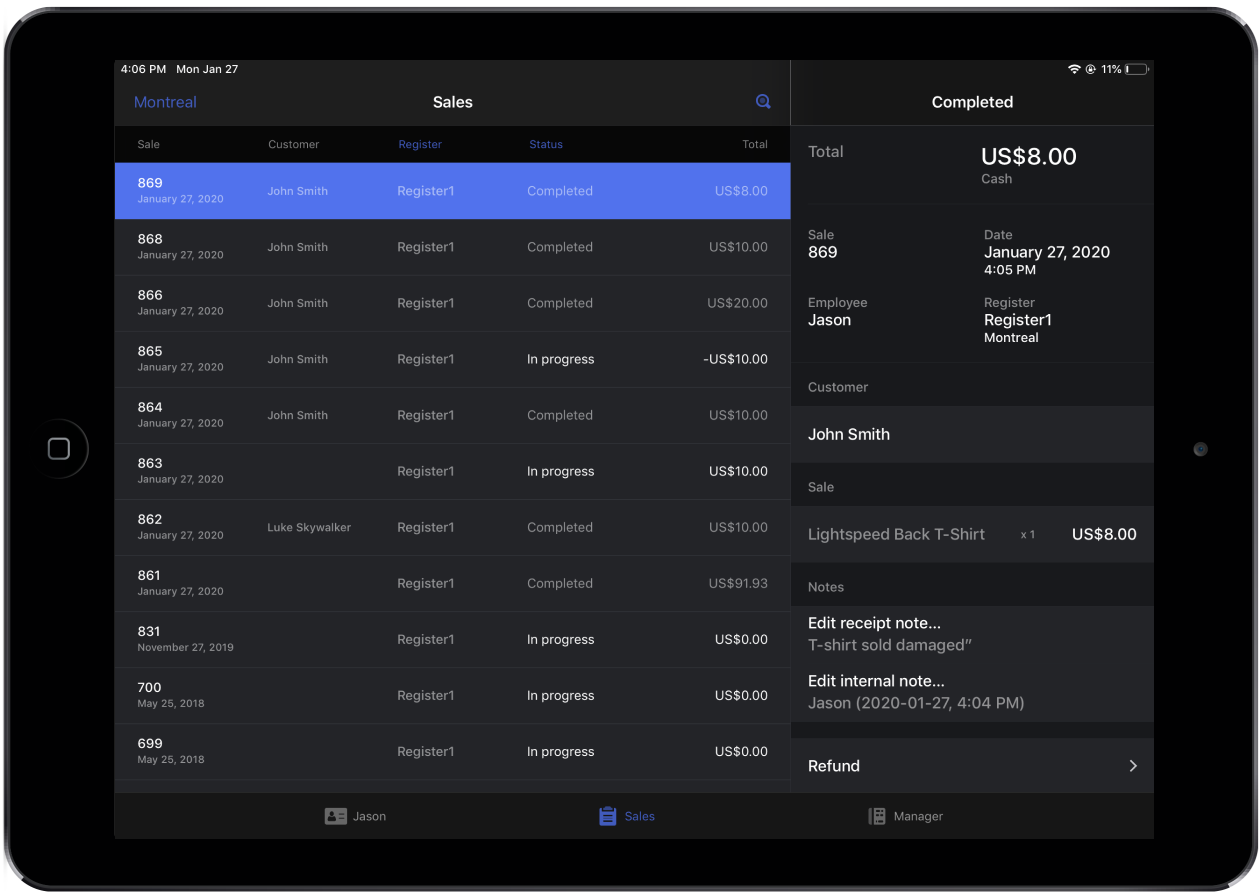
Task: Tap the Sales clipboard icon
Action: (607, 816)
